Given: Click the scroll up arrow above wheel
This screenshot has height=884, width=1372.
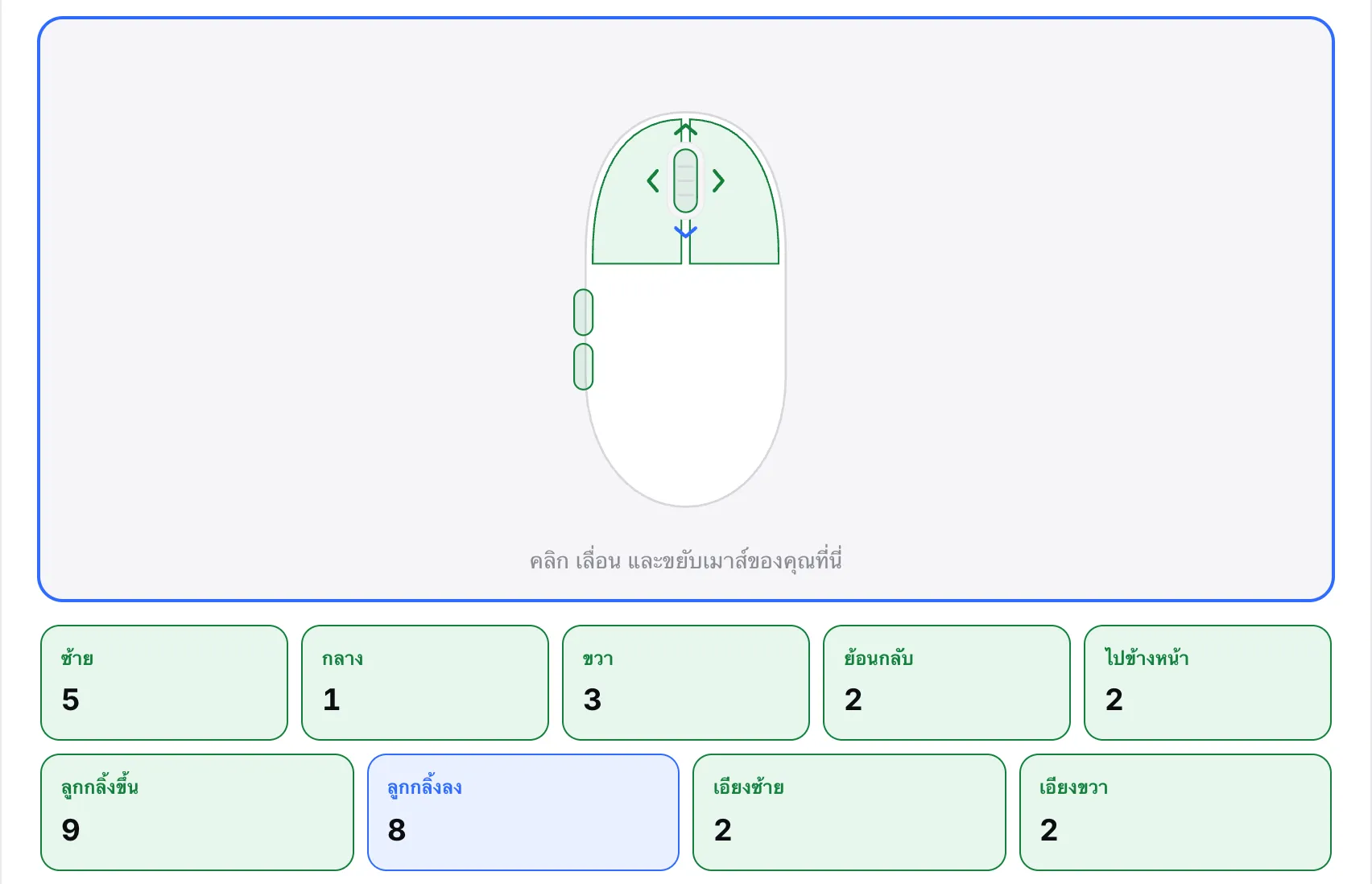Looking at the screenshot, I should (x=685, y=129).
